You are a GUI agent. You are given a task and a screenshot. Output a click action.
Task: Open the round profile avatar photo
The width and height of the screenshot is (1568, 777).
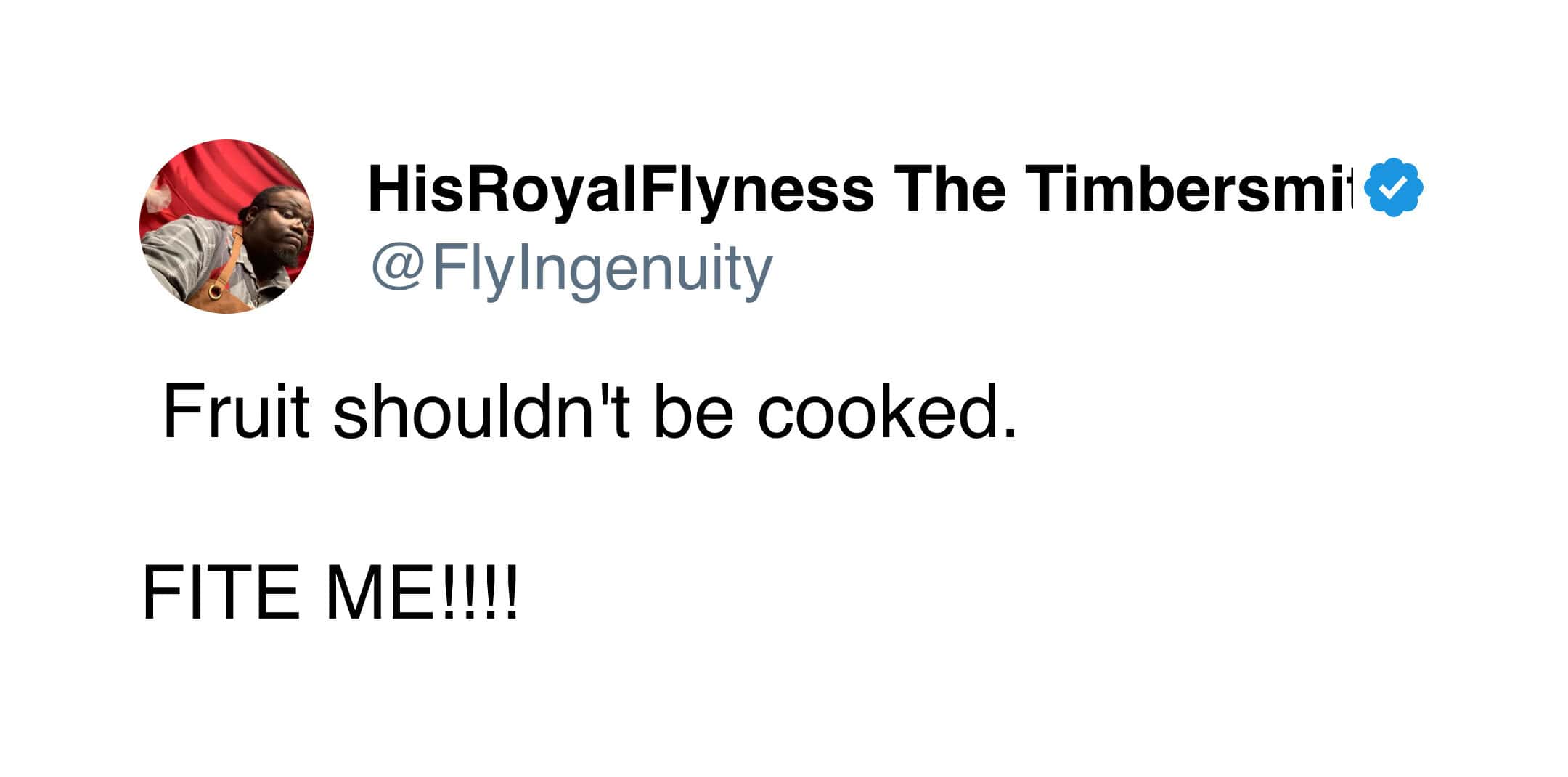pyautogui.click(x=226, y=227)
